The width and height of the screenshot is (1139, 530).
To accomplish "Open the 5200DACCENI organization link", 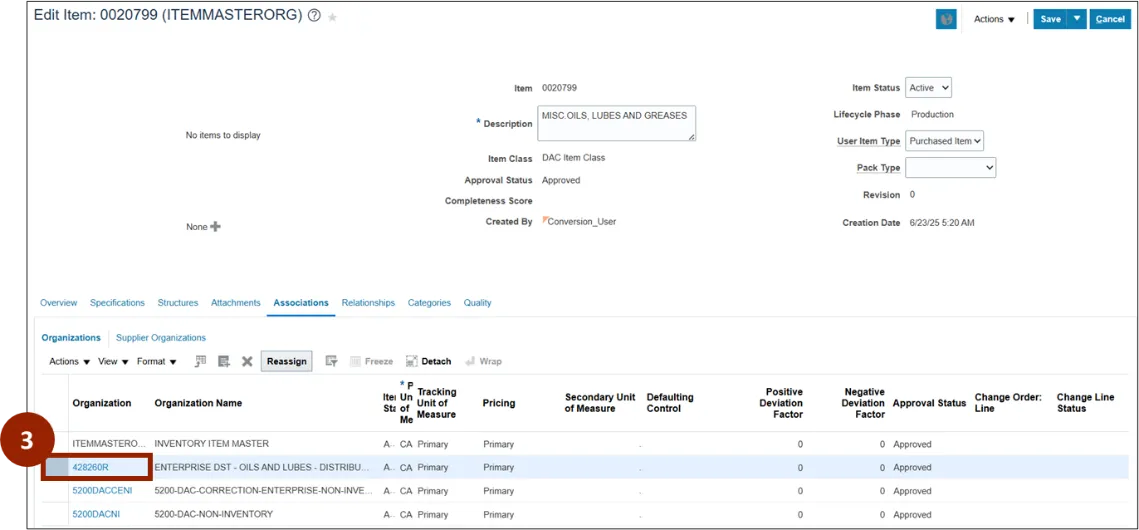I will 102,491.
